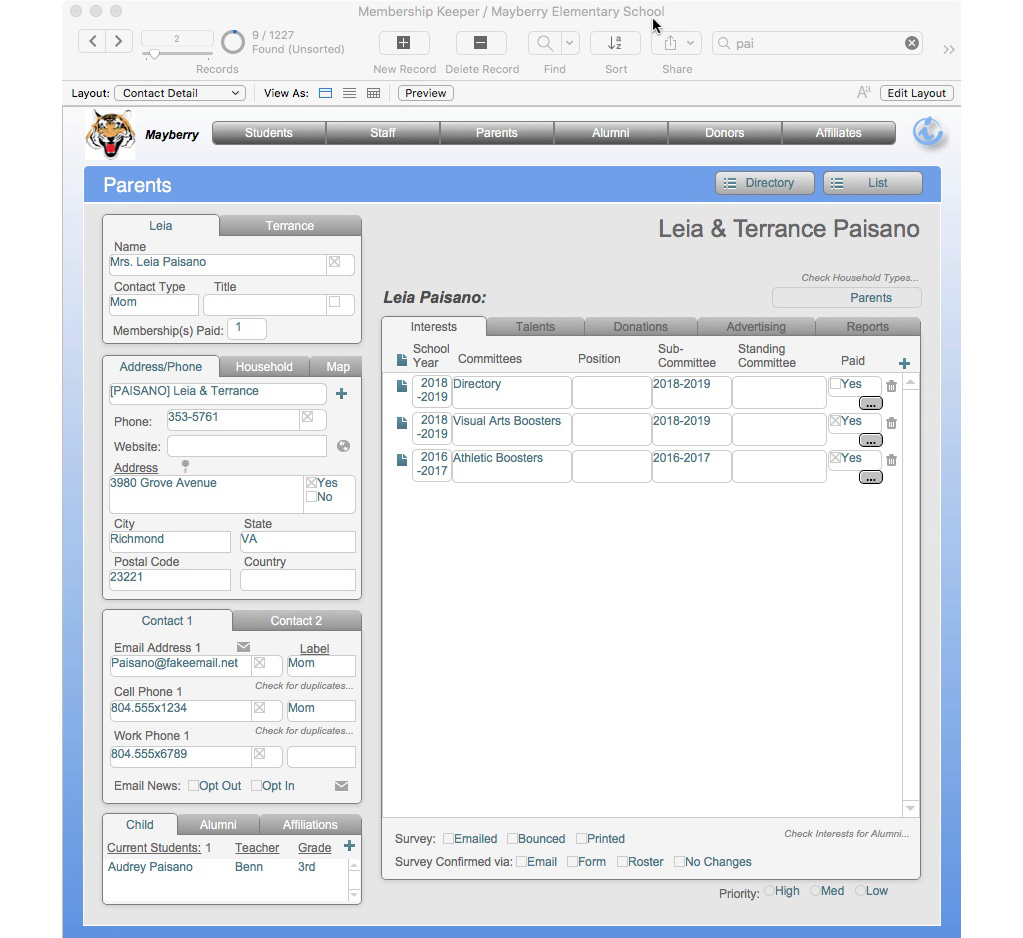Delete the Athletic Boosters row

(x=891, y=461)
